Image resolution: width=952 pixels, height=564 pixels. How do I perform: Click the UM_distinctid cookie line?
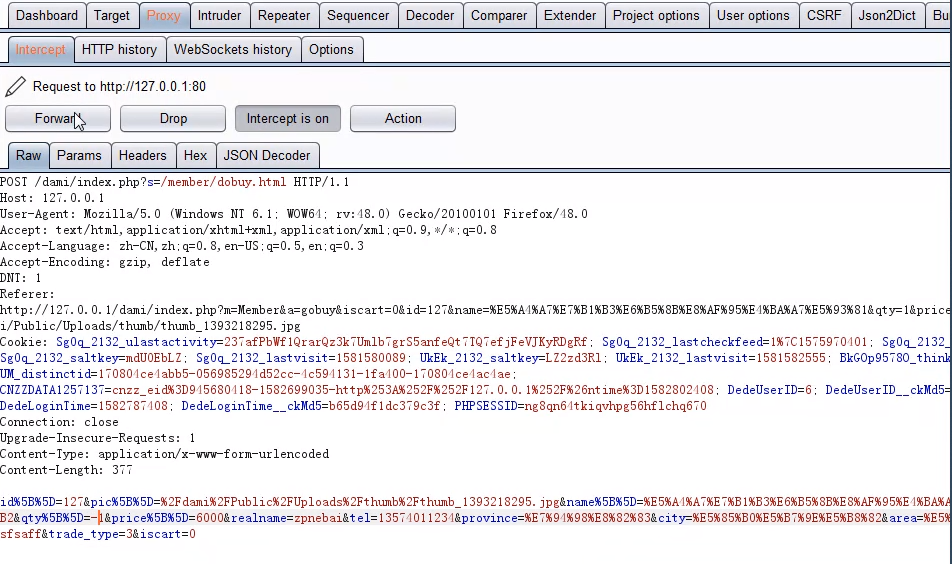[259, 374]
